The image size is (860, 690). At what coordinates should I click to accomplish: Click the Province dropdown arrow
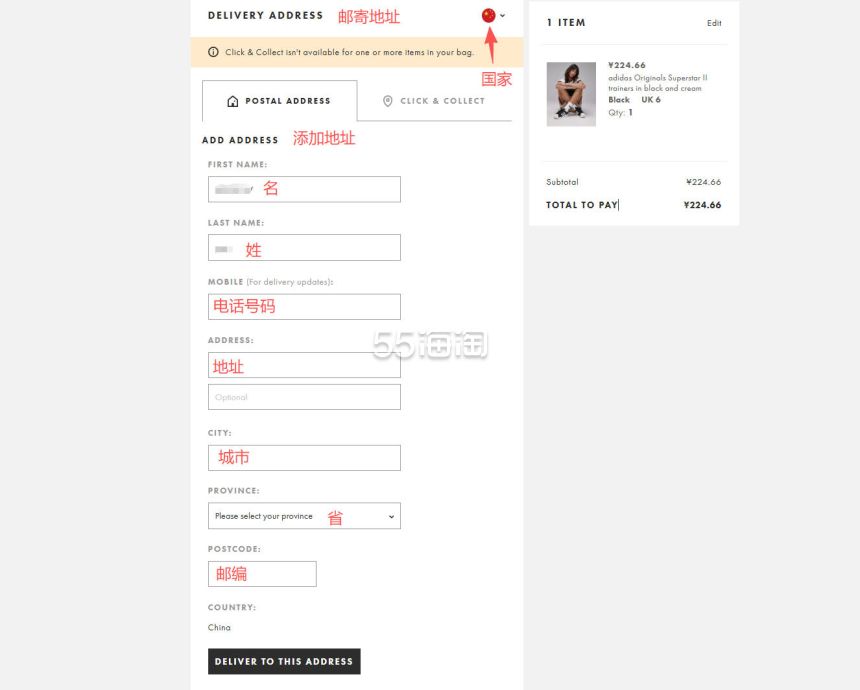[x=391, y=517]
